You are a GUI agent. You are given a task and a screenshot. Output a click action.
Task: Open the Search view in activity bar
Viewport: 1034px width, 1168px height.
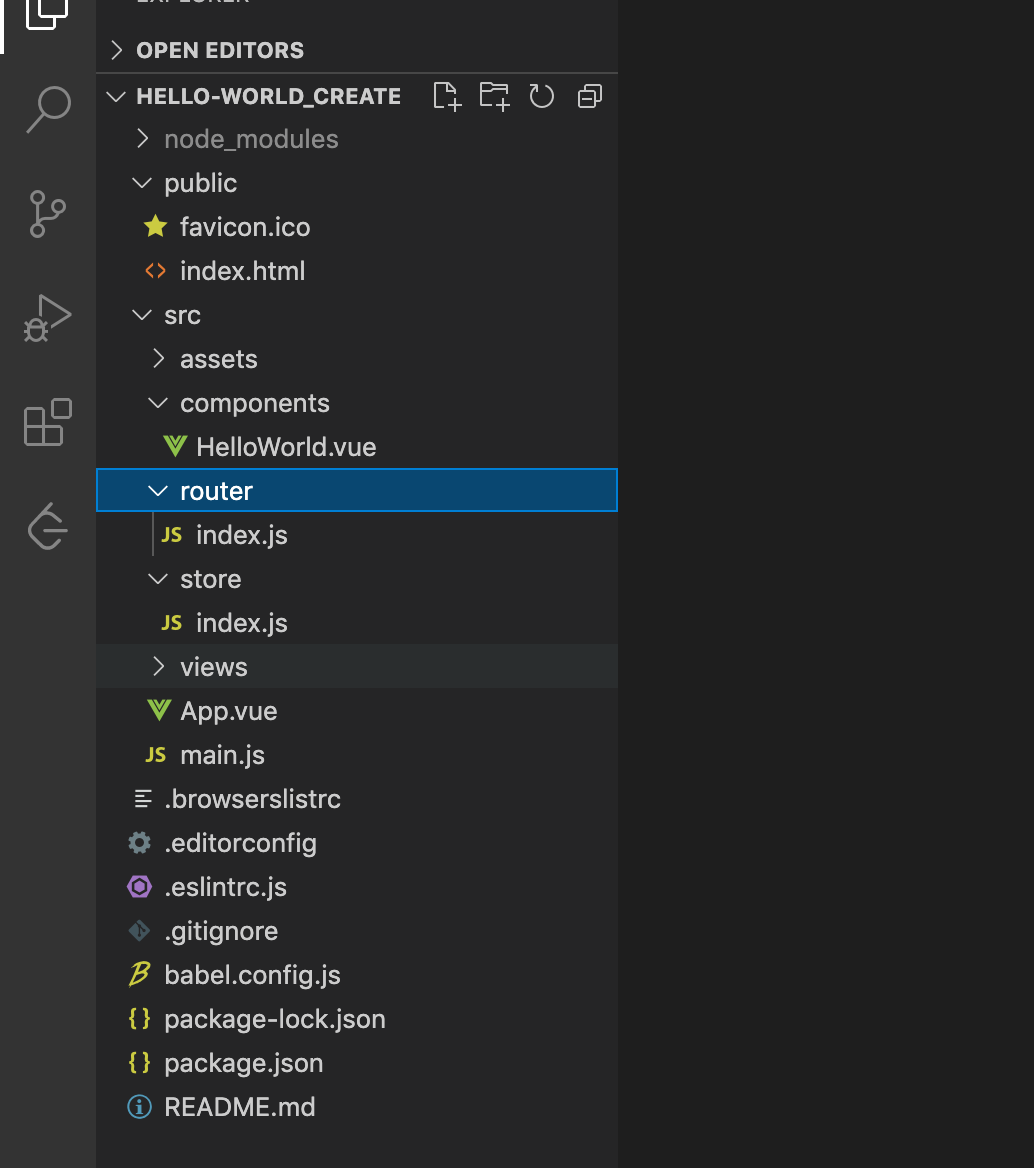click(x=48, y=108)
